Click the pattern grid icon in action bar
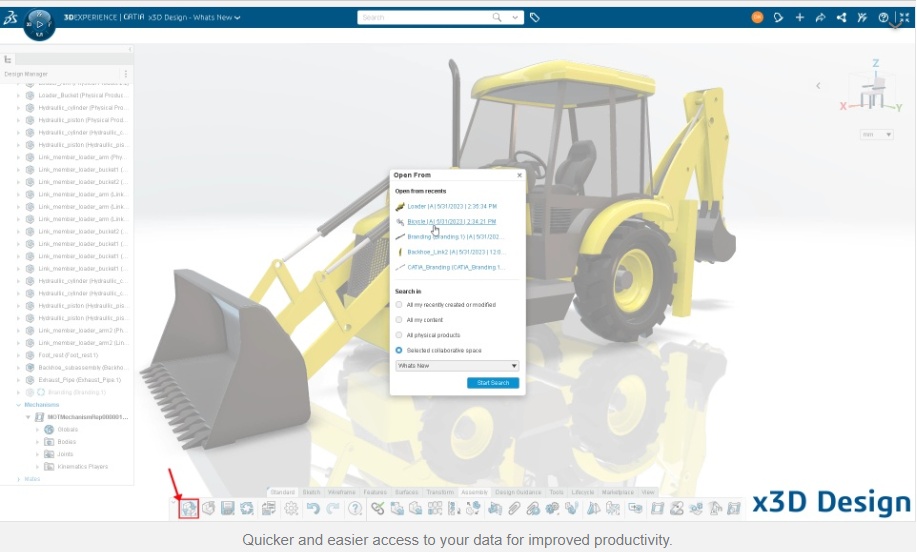This screenshot has height=552, width=917. tap(435, 509)
